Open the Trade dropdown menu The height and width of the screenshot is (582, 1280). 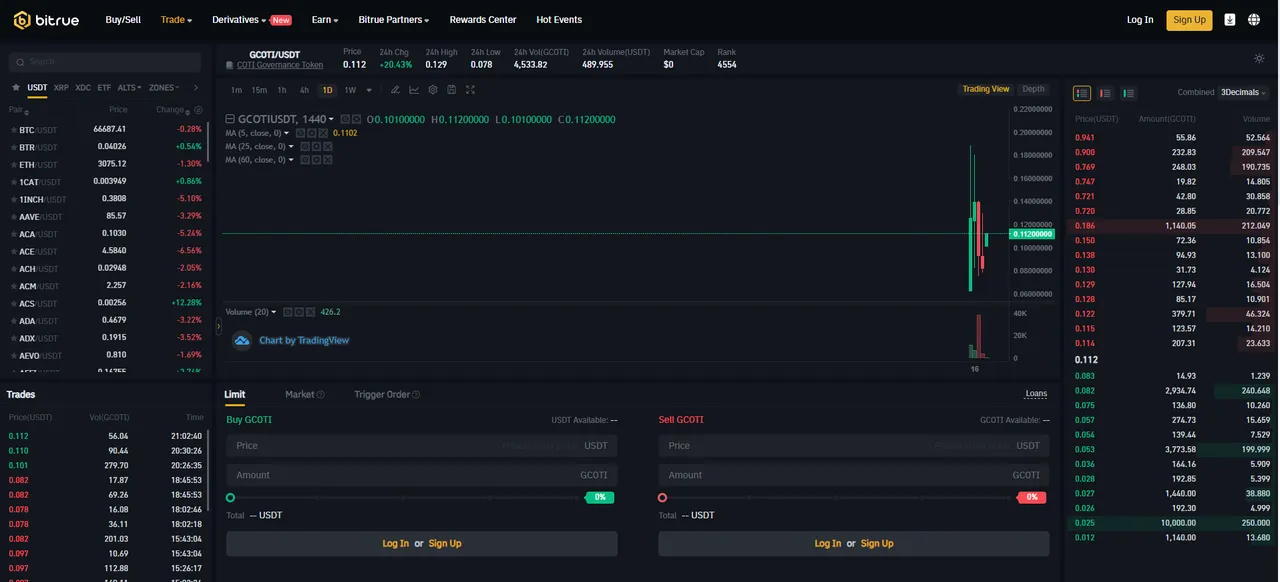tap(176, 20)
